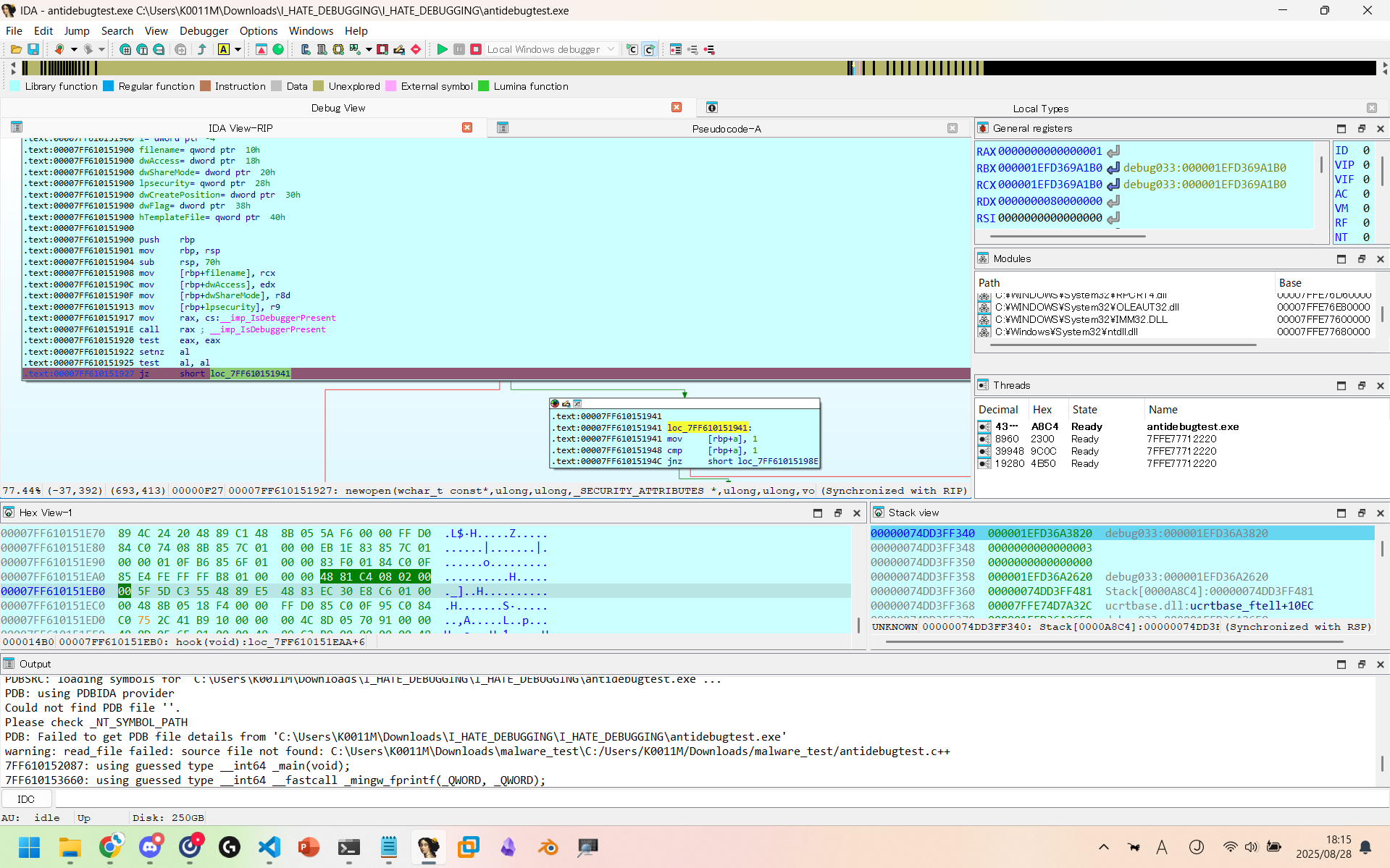Click the red diamond breakpoint icon
Image resolution: width=1390 pixels, height=868 pixels.
pyautogui.click(x=416, y=49)
